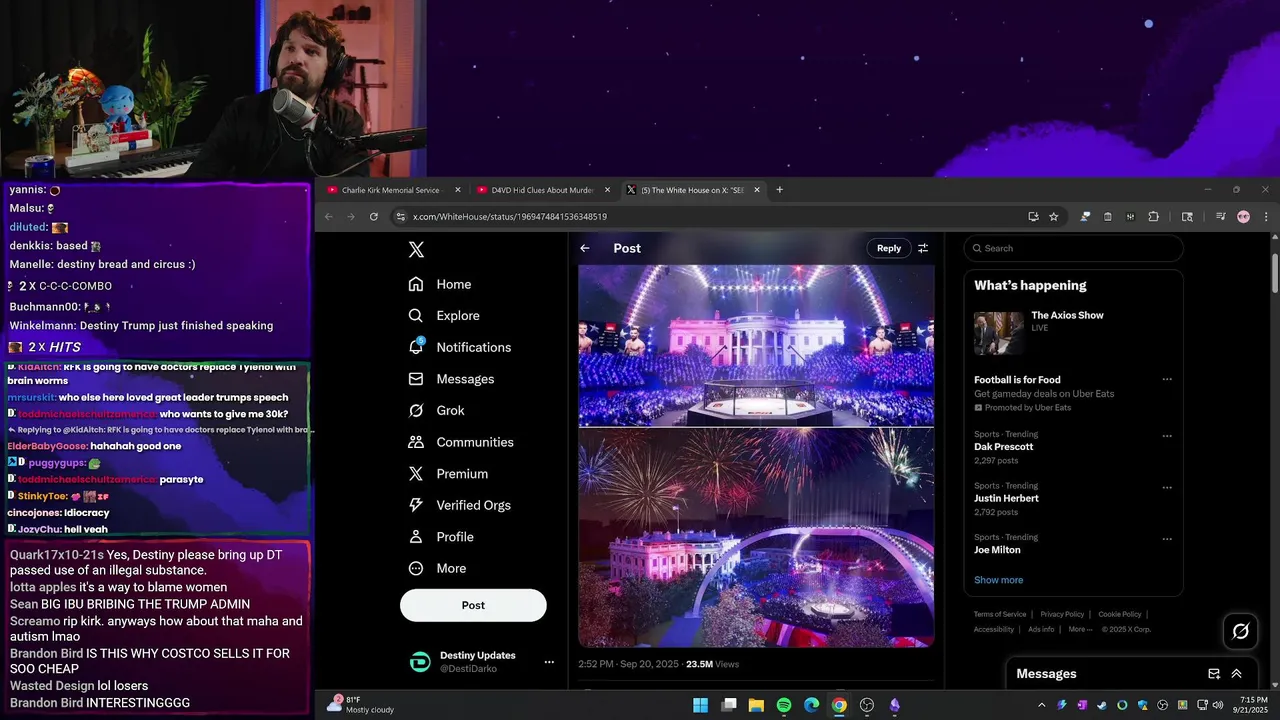This screenshot has height=720, width=1280.
Task: Click page vertical scrollbar
Action: pos(1275,274)
